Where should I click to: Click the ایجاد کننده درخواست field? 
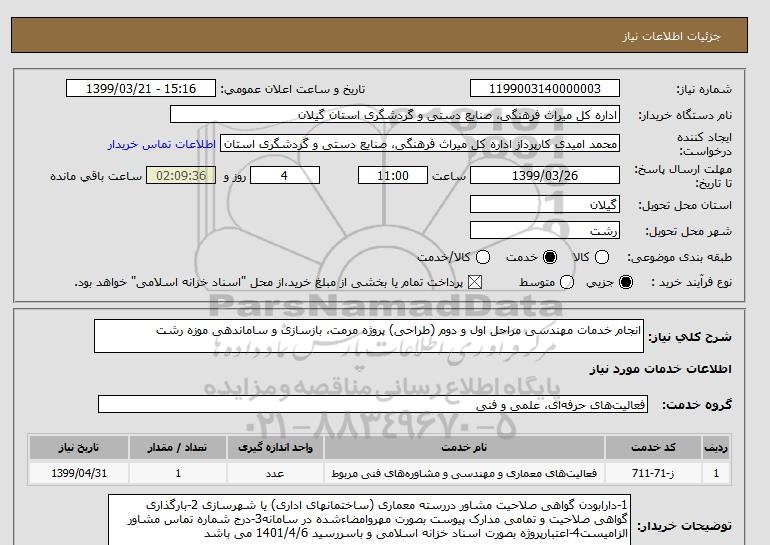click(420, 144)
